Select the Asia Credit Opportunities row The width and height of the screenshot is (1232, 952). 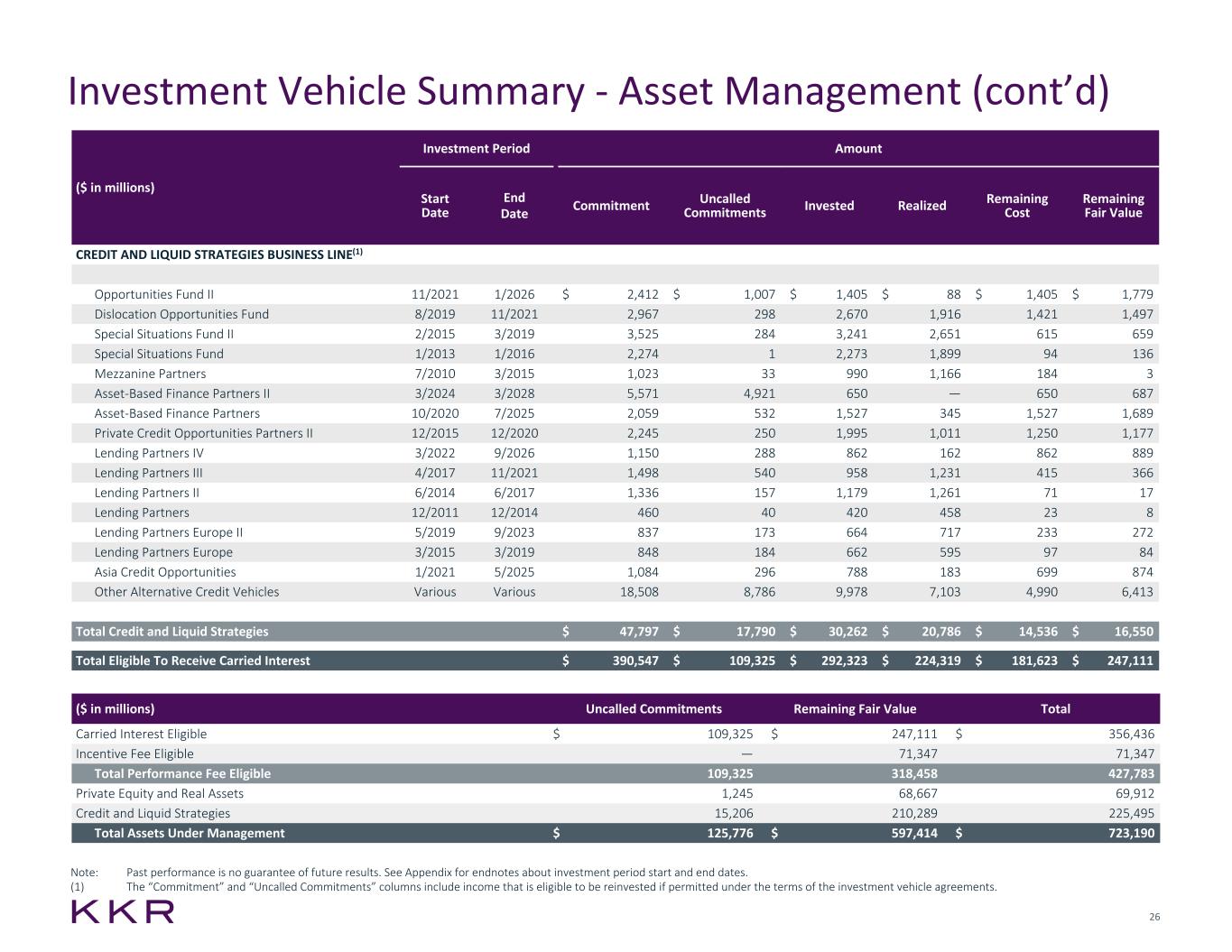click(164, 572)
